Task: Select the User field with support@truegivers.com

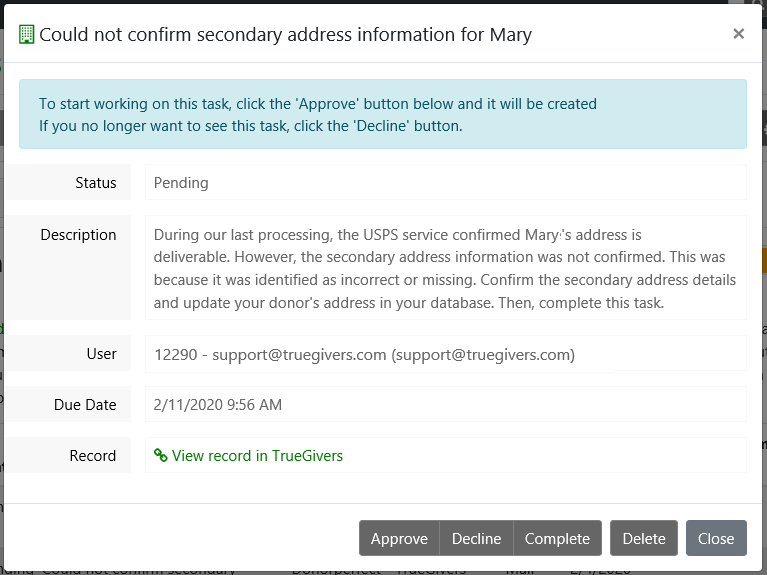Action: [445, 354]
